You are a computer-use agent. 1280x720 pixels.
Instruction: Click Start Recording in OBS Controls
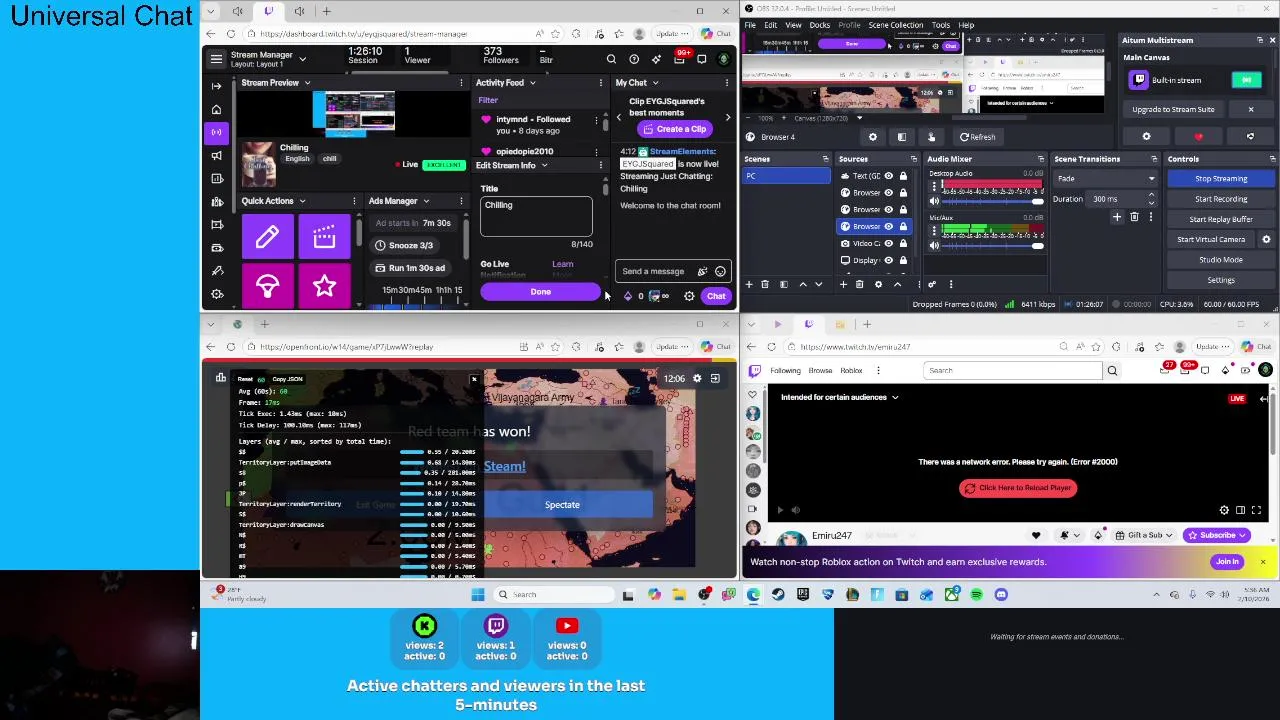[1221, 199]
